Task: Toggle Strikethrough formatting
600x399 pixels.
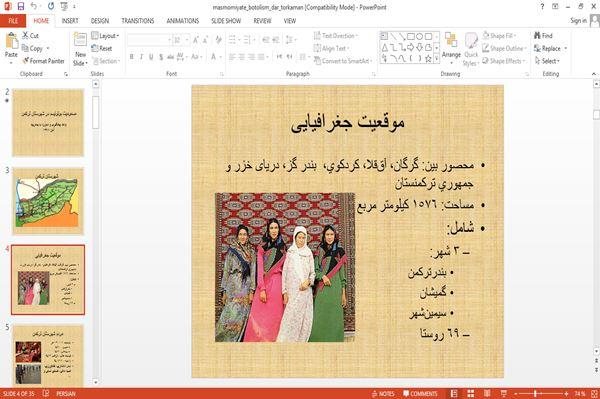Action: (170, 57)
